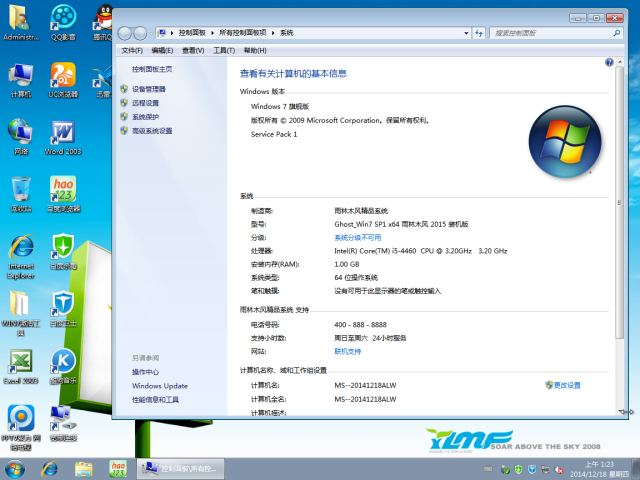Open the Administrator folder desktop icon
Viewport: 640px width, 480px height.
(x=20, y=22)
